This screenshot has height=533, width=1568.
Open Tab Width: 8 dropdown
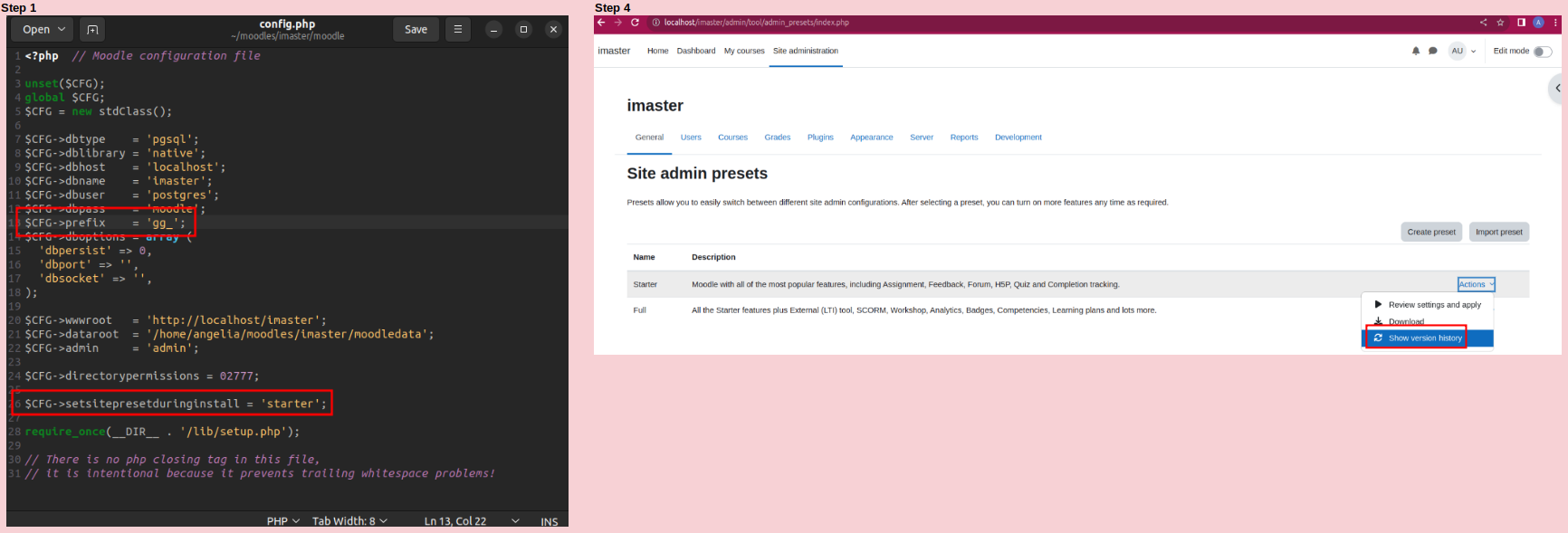349,521
